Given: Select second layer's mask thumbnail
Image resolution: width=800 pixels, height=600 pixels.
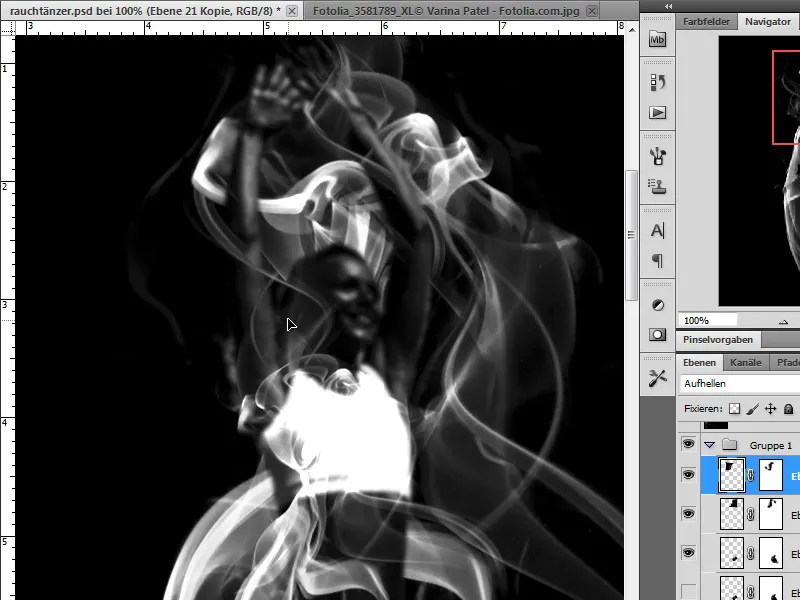Looking at the screenshot, I should coord(770,514).
